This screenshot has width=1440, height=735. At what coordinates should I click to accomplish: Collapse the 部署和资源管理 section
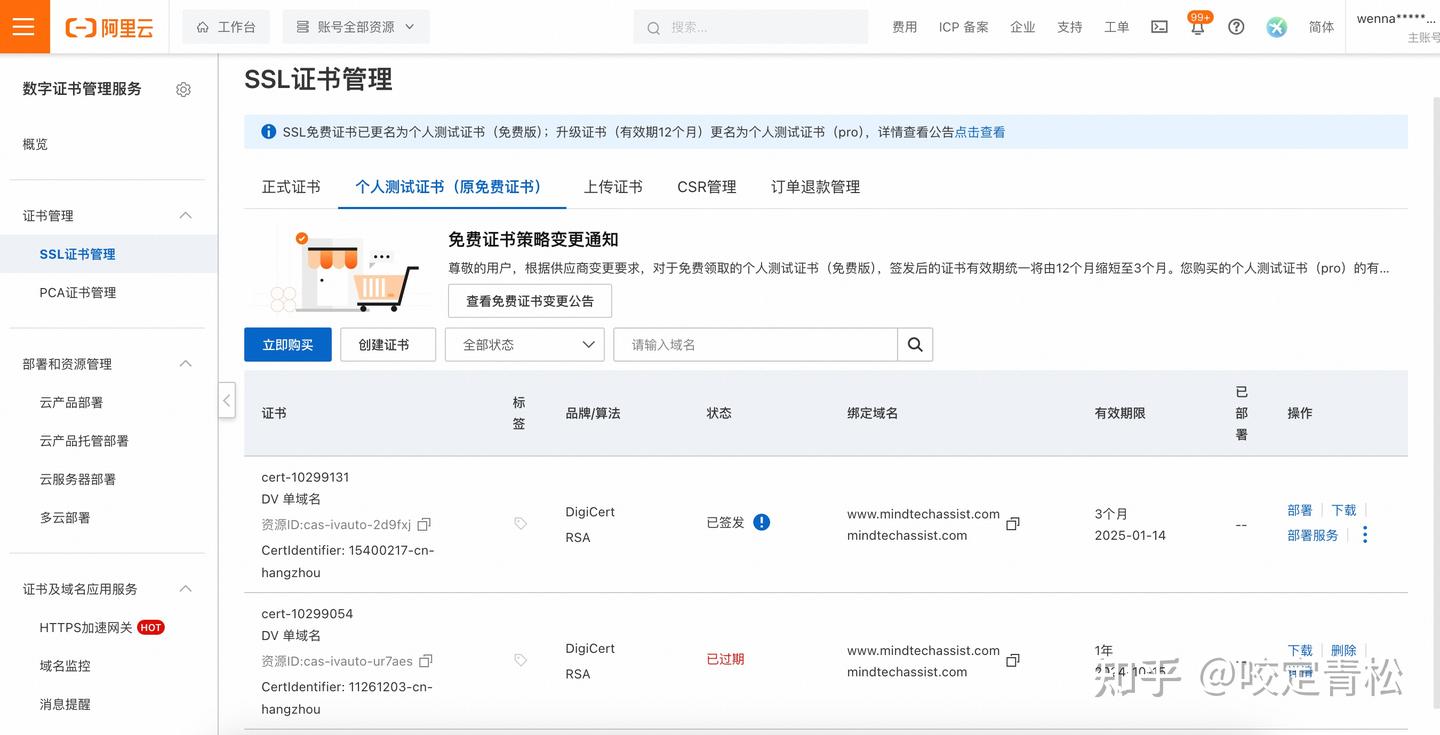click(185, 364)
